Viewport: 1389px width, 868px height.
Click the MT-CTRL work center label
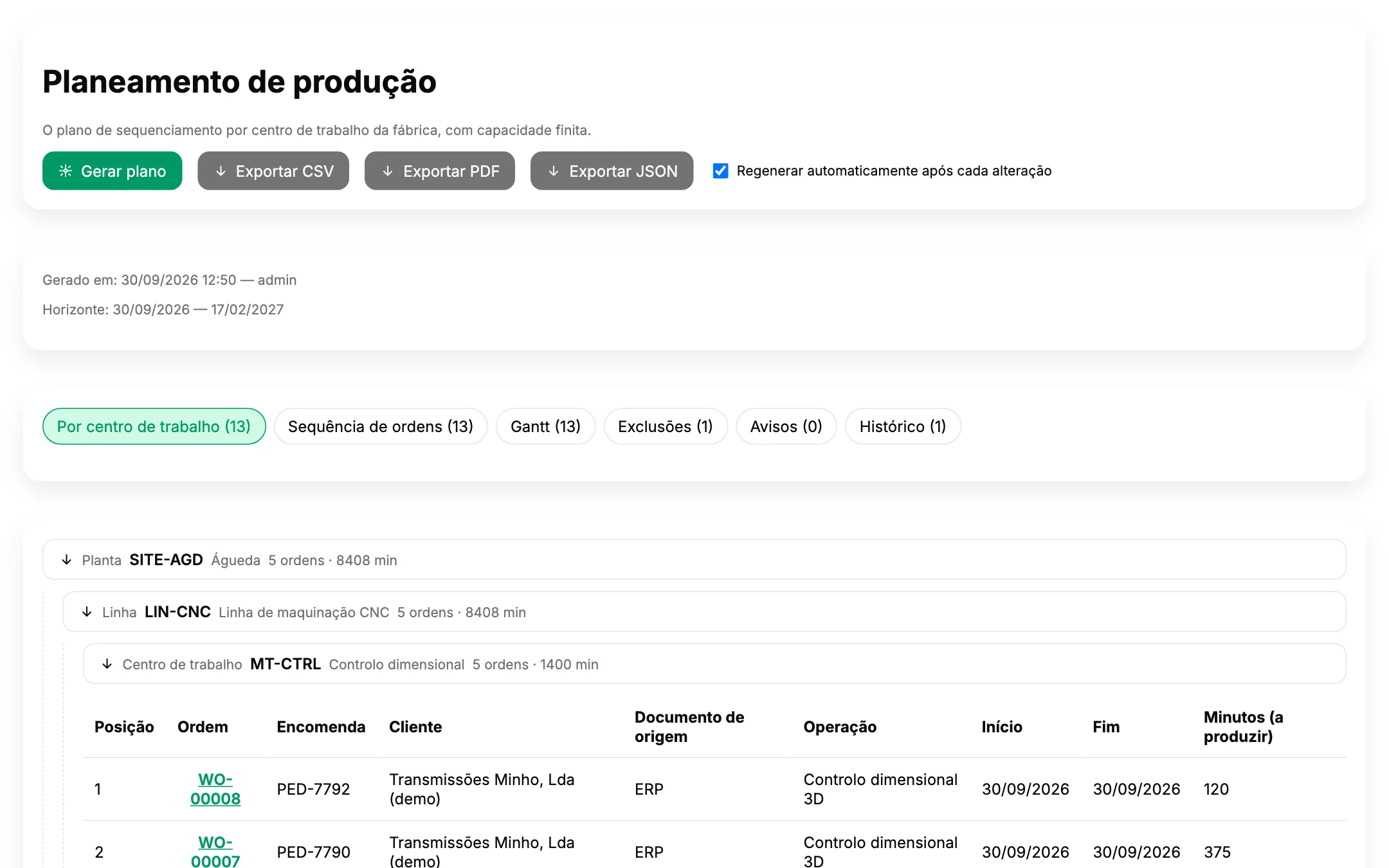(286, 664)
